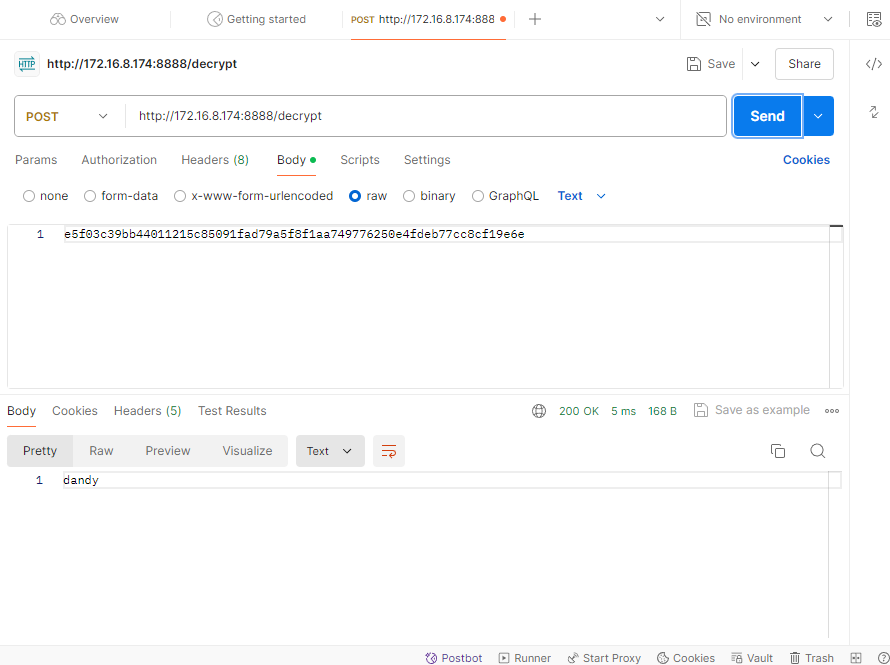Switch to the Getting started tab
The image size is (890, 665).
[x=256, y=19]
